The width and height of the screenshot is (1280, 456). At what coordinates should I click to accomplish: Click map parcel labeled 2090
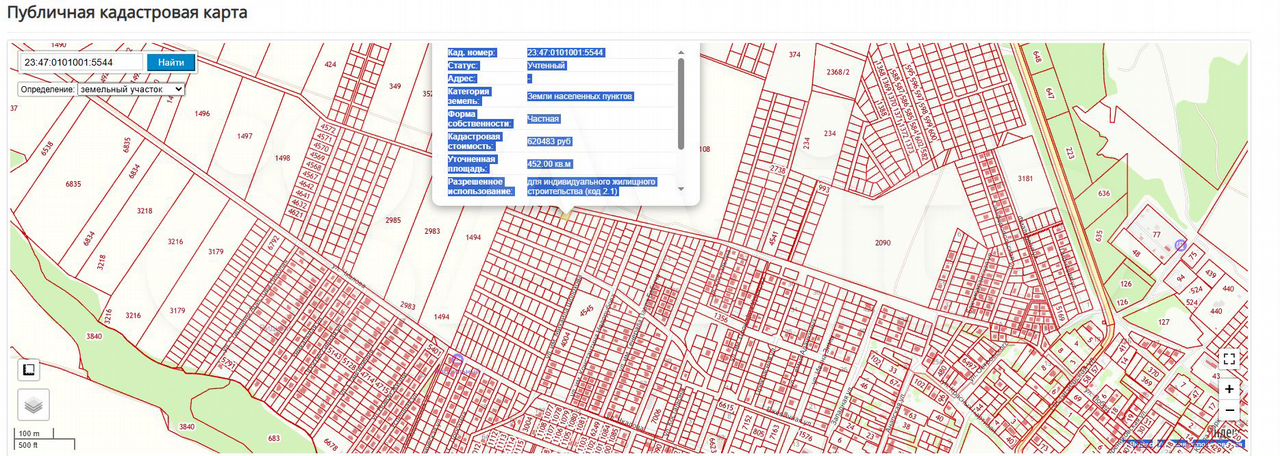pyautogui.click(x=882, y=243)
